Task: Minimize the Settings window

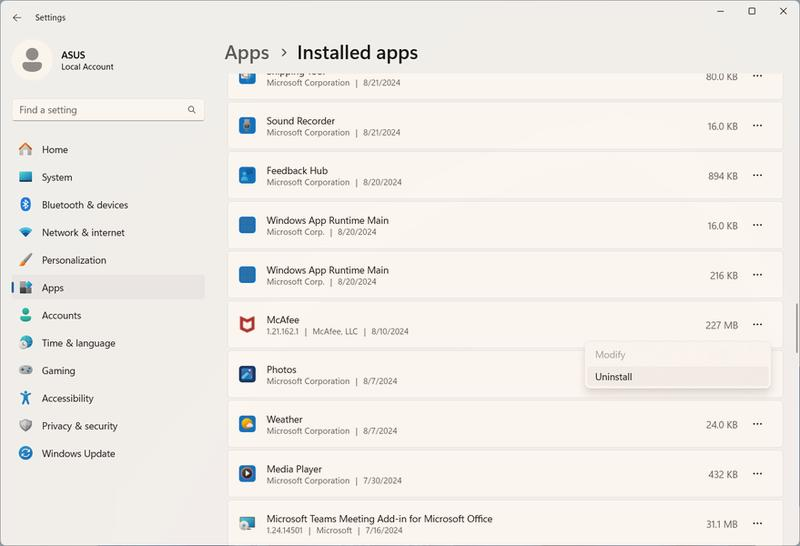Action: [720, 11]
